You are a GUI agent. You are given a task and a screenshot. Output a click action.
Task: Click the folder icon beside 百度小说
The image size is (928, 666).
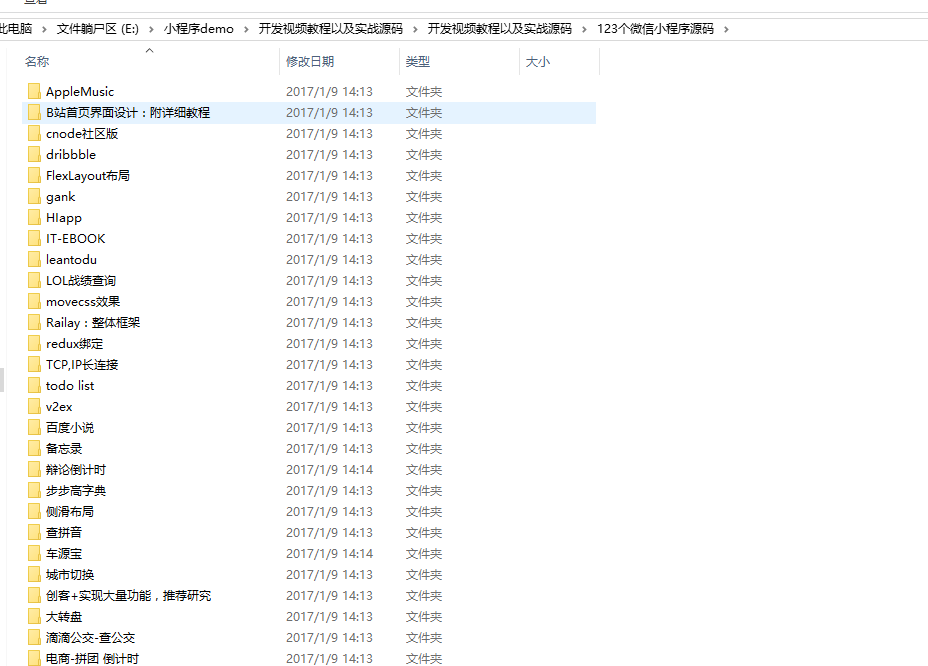[x=34, y=427]
